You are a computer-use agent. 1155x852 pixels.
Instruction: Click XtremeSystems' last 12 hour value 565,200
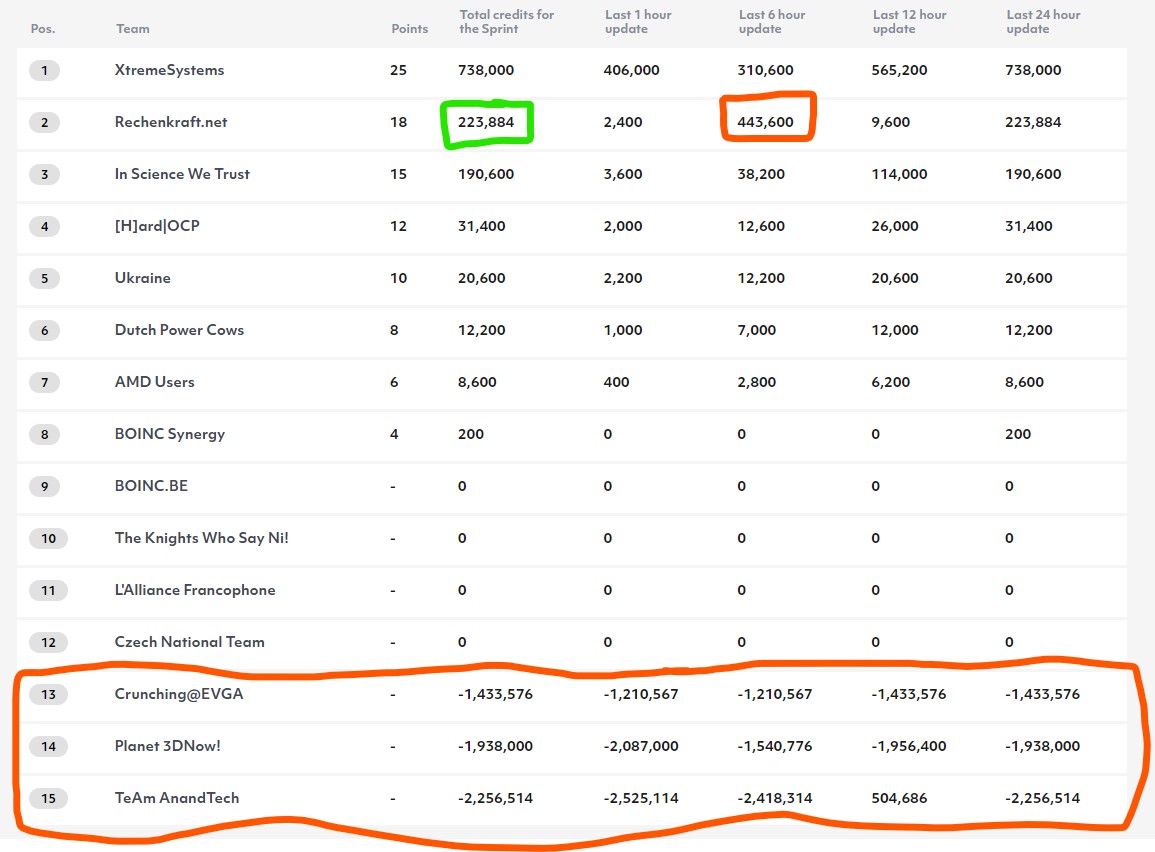(899, 70)
